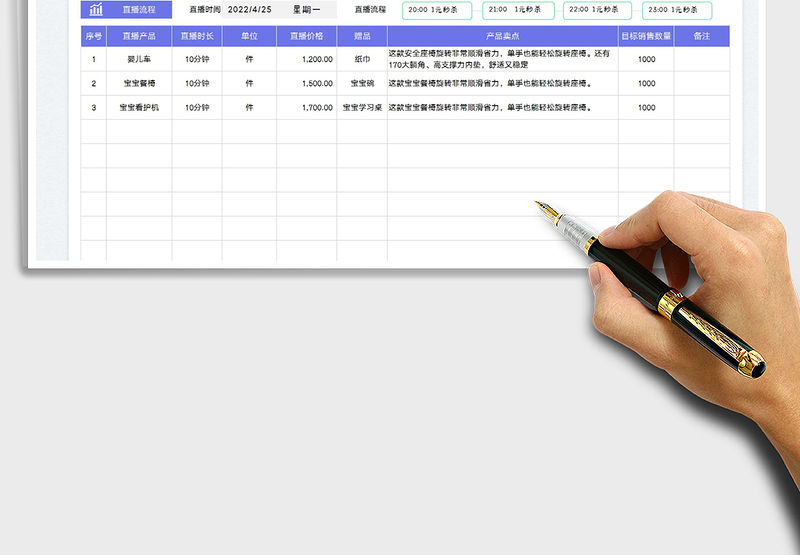Select the 星期一 weekday cell
This screenshot has height=555, width=800.
coord(307,10)
